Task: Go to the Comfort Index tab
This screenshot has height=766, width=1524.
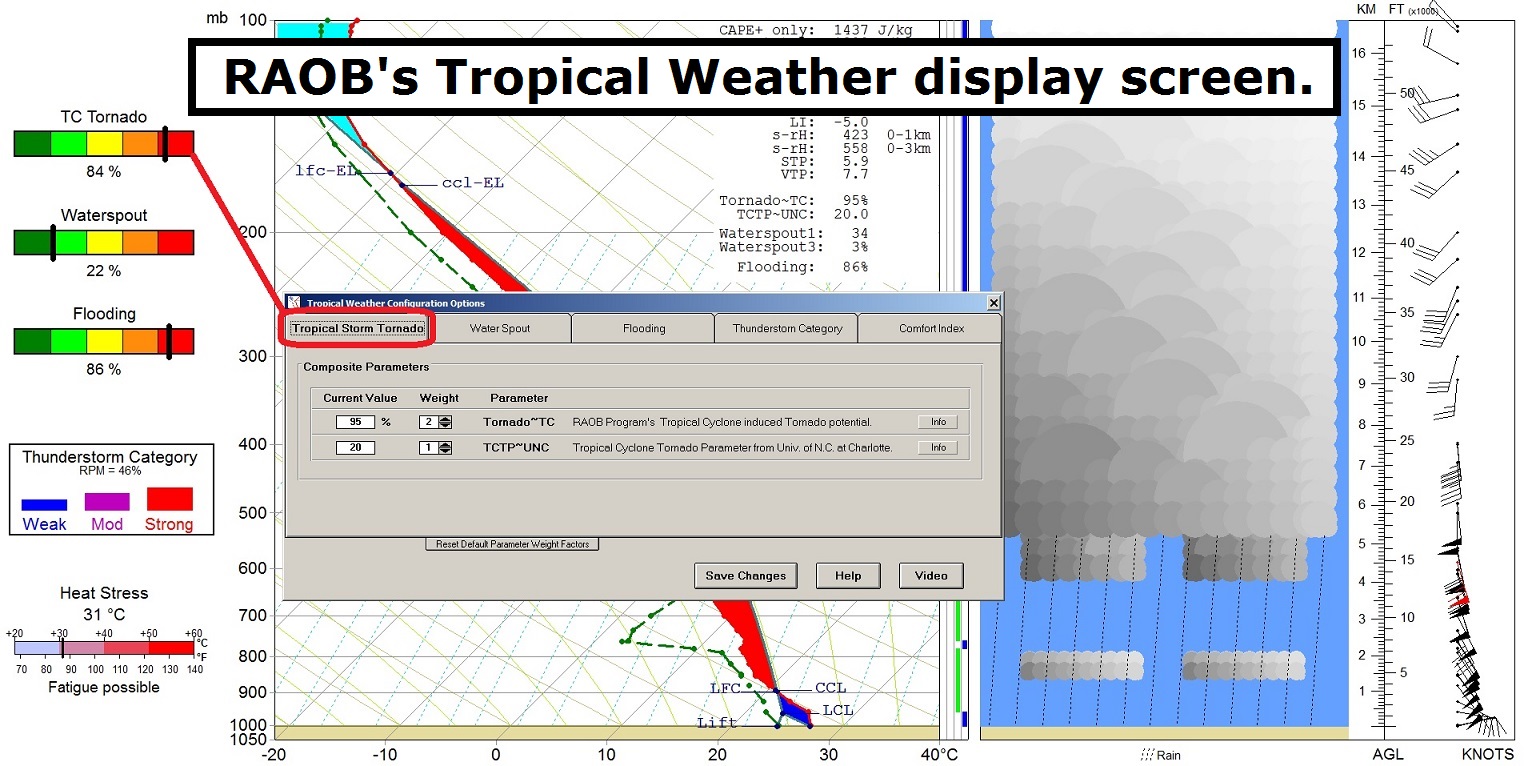Action: [x=930, y=328]
